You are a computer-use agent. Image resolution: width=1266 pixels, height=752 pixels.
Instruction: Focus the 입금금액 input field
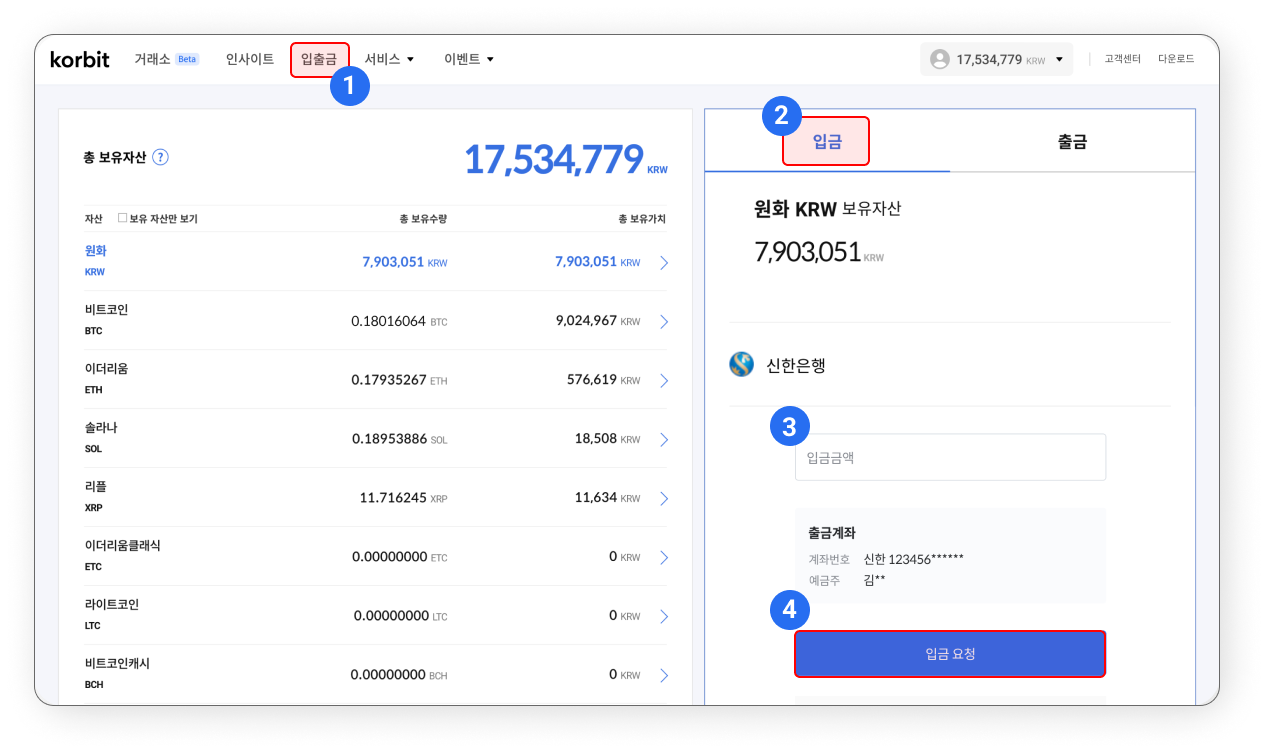point(950,457)
